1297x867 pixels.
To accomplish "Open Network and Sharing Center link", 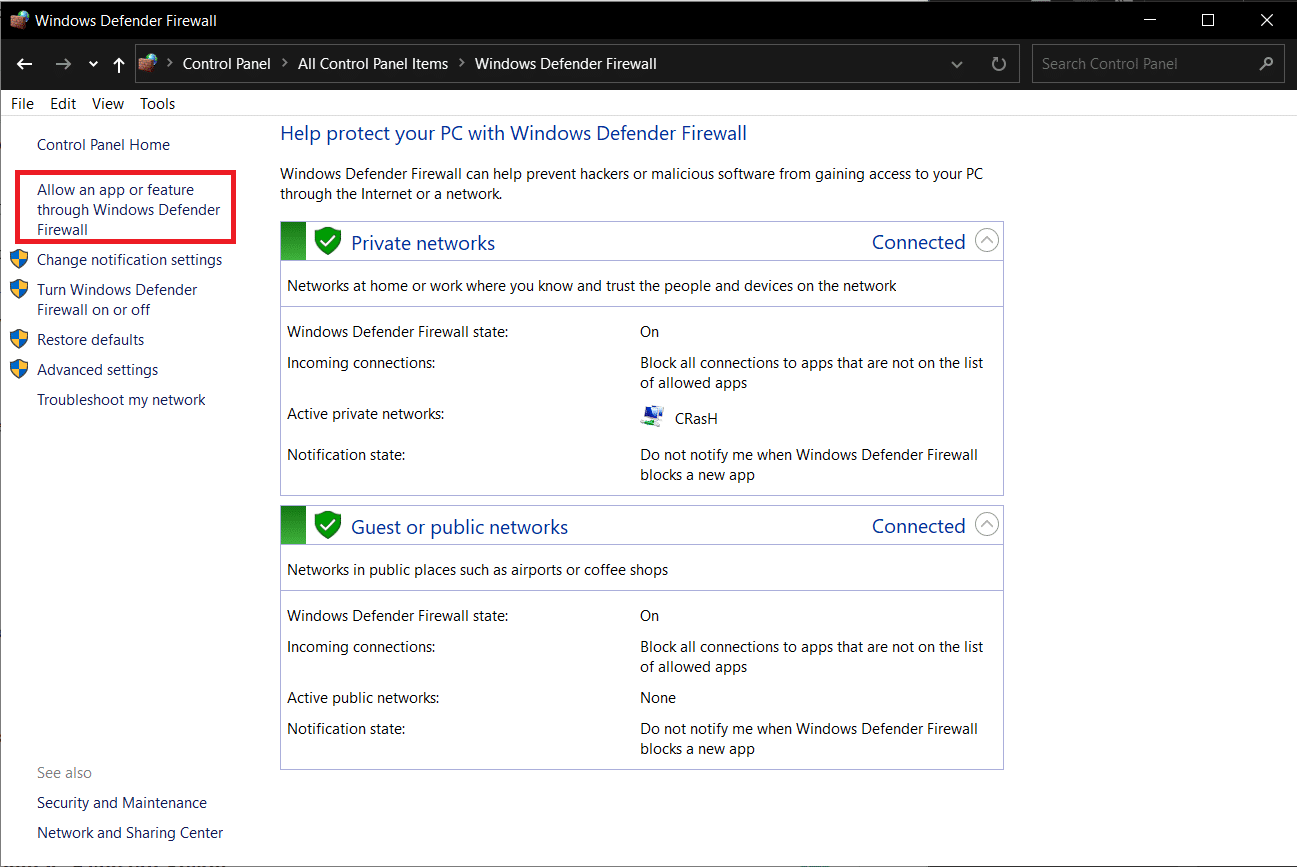I will click(x=130, y=833).
